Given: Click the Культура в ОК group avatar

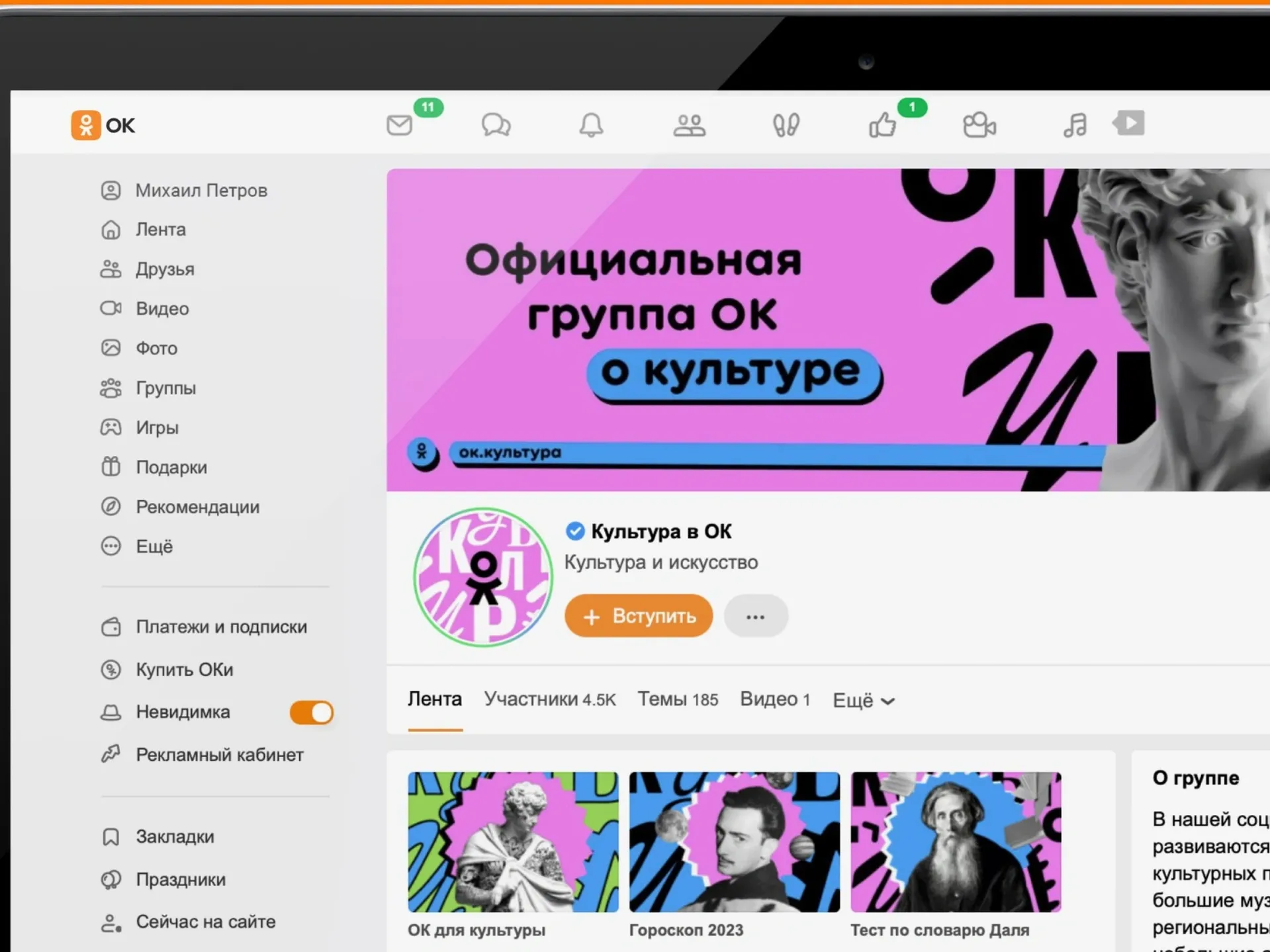Looking at the screenshot, I should (x=483, y=577).
